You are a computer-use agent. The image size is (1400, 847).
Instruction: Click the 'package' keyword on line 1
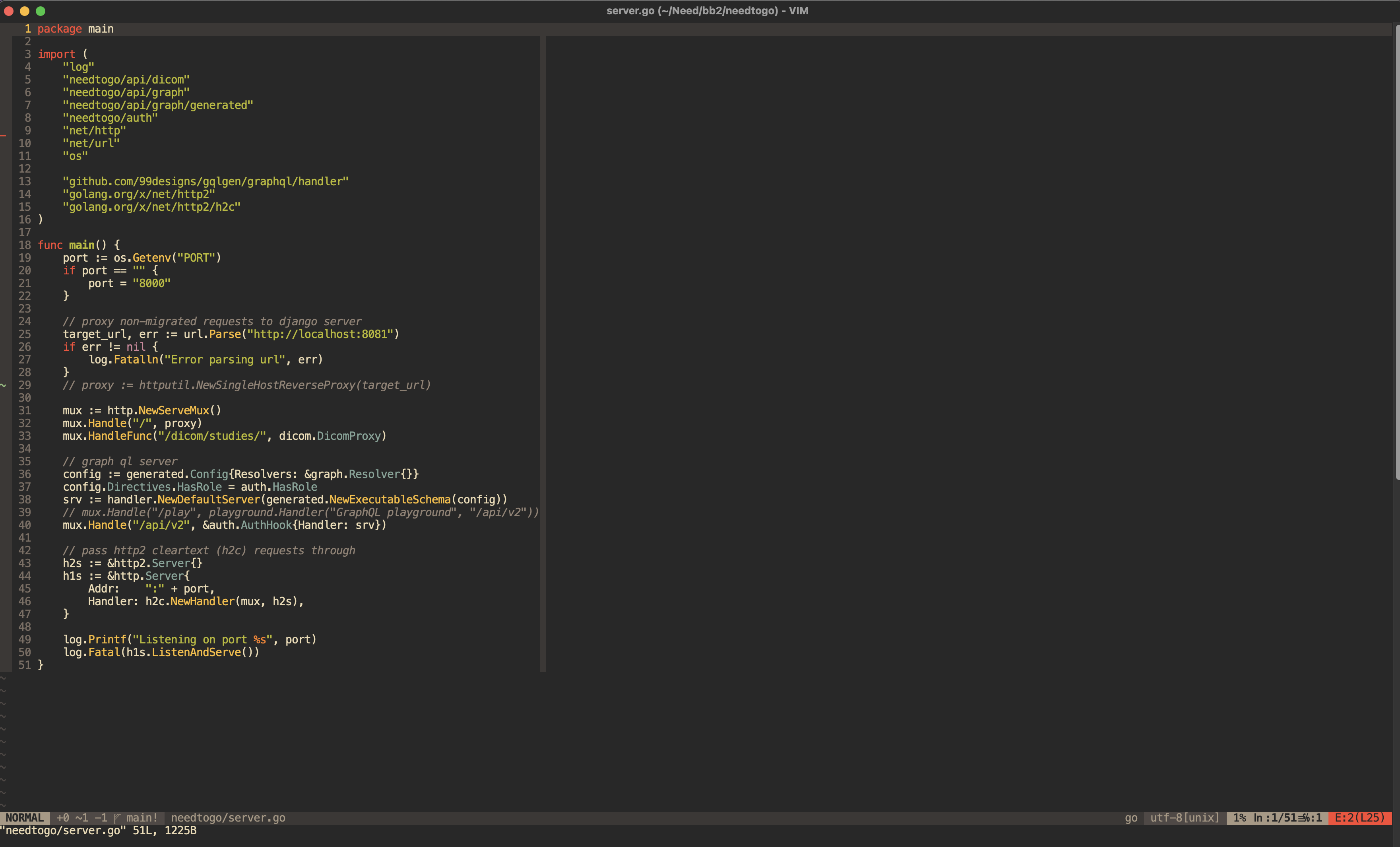pos(60,29)
